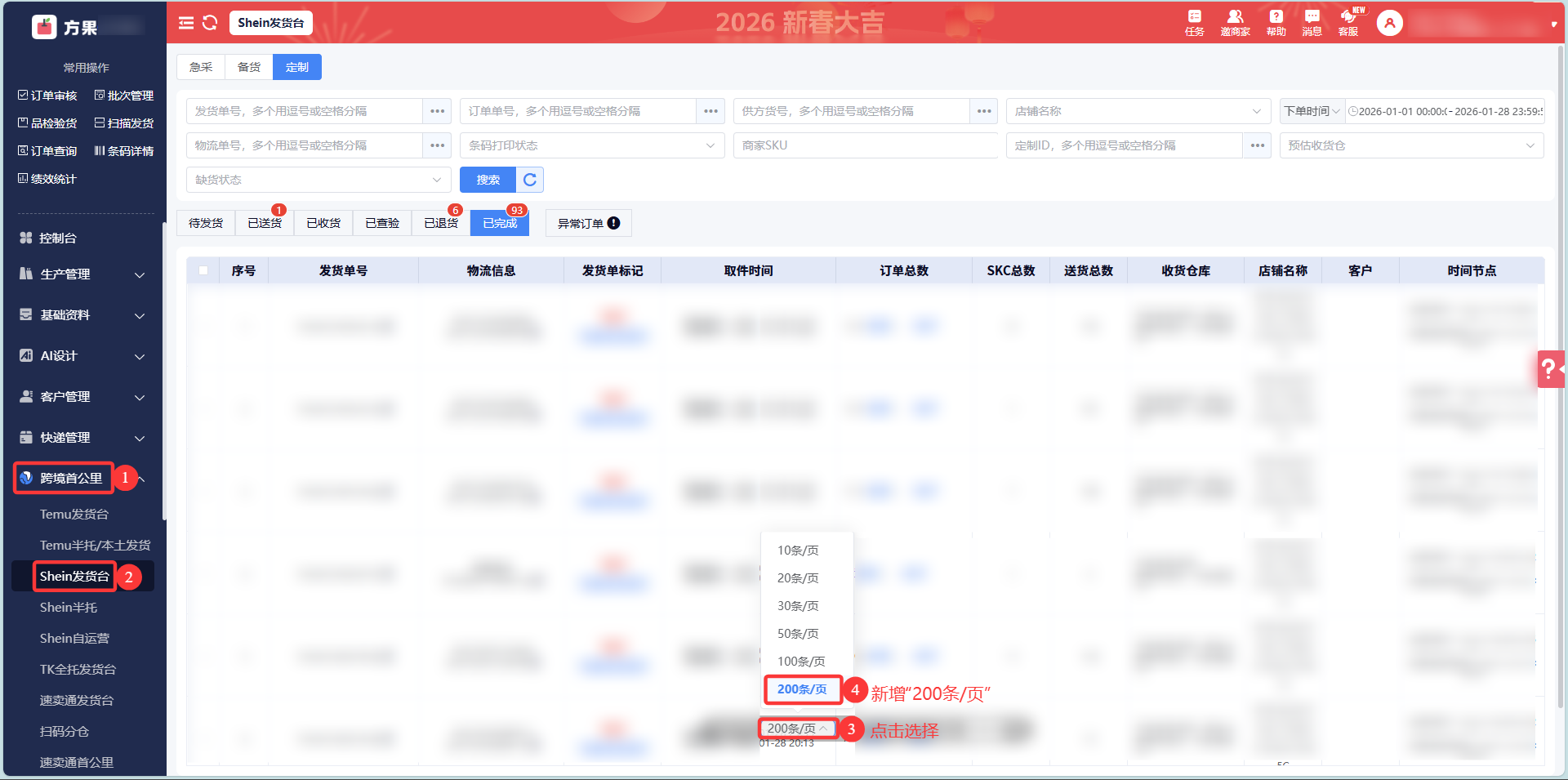Click the refresh icon in the top bar

tap(210, 23)
